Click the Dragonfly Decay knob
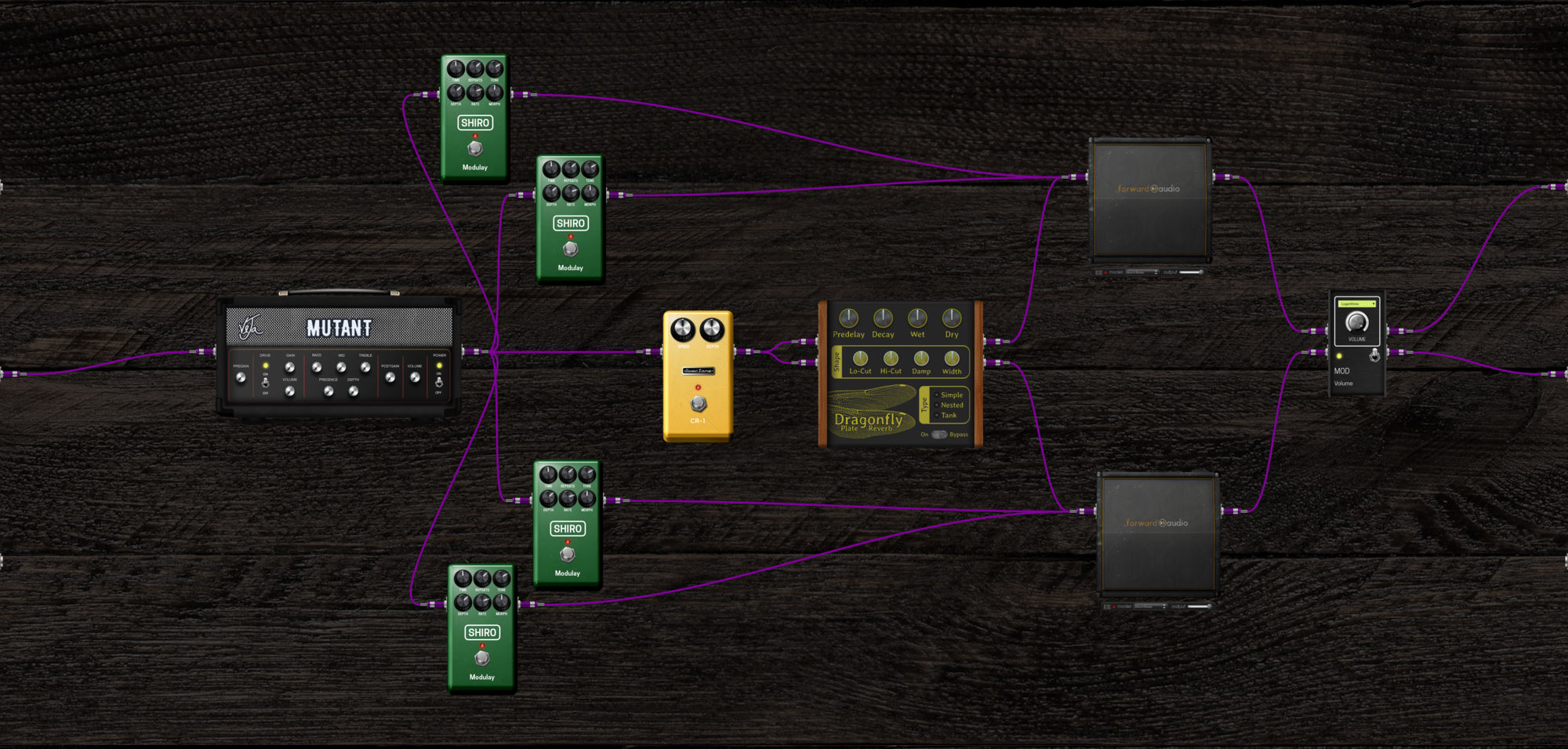This screenshot has height=749, width=1568. coord(883,318)
